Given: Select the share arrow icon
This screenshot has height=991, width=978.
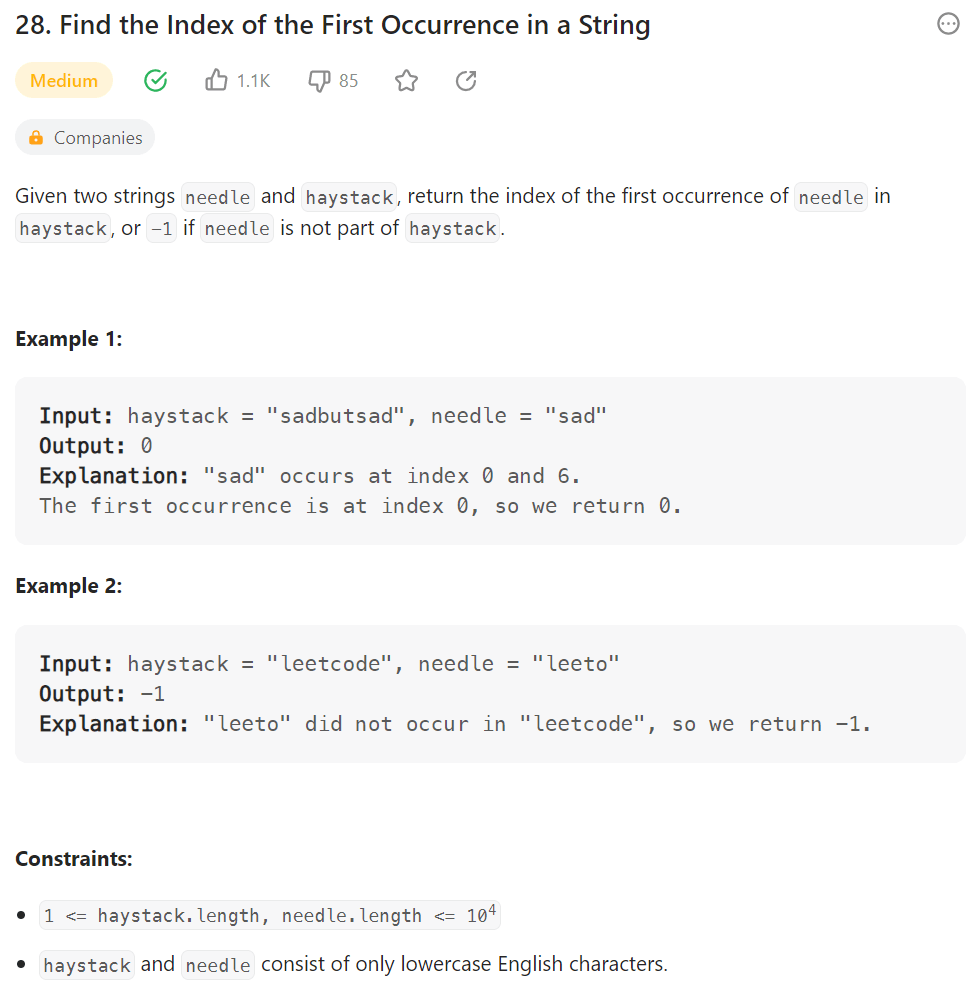Looking at the screenshot, I should (465, 80).
